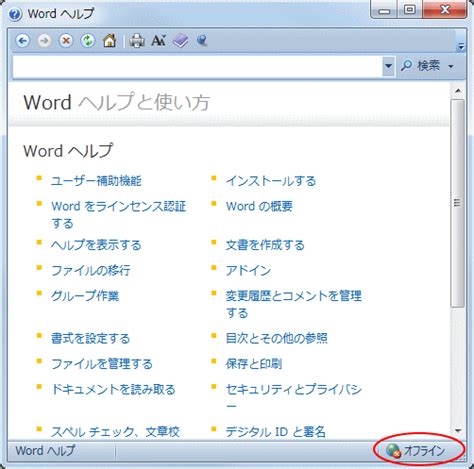Open Word をライセンス認証する link
Viewport: 474px width, 469px height.
point(118,215)
